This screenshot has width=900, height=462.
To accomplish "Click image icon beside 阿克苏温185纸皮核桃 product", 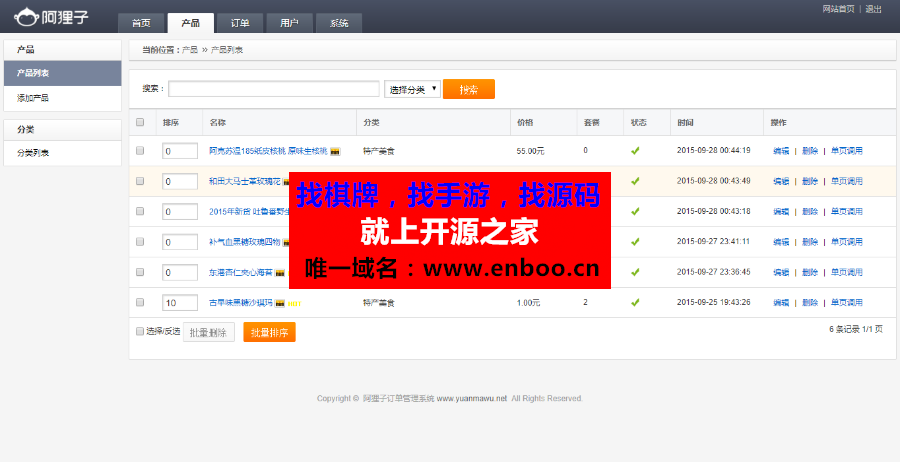I will [x=335, y=152].
